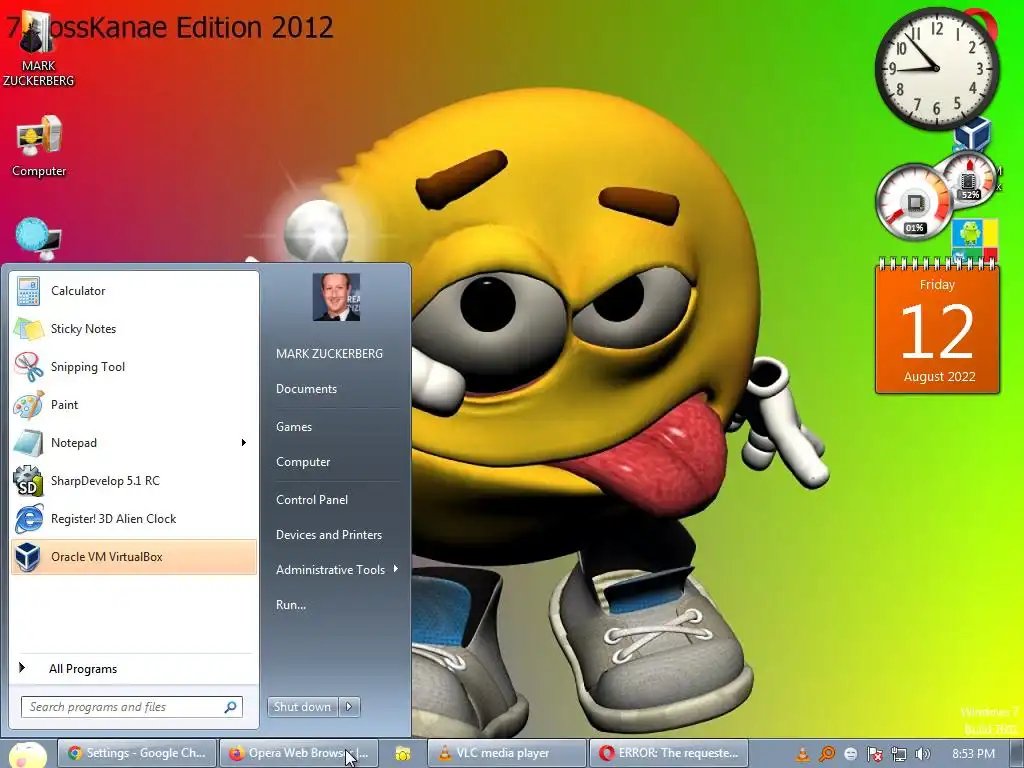Click the Android tile desktop icon
This screenshot has height=768, width=1024.
coord(974,240)
